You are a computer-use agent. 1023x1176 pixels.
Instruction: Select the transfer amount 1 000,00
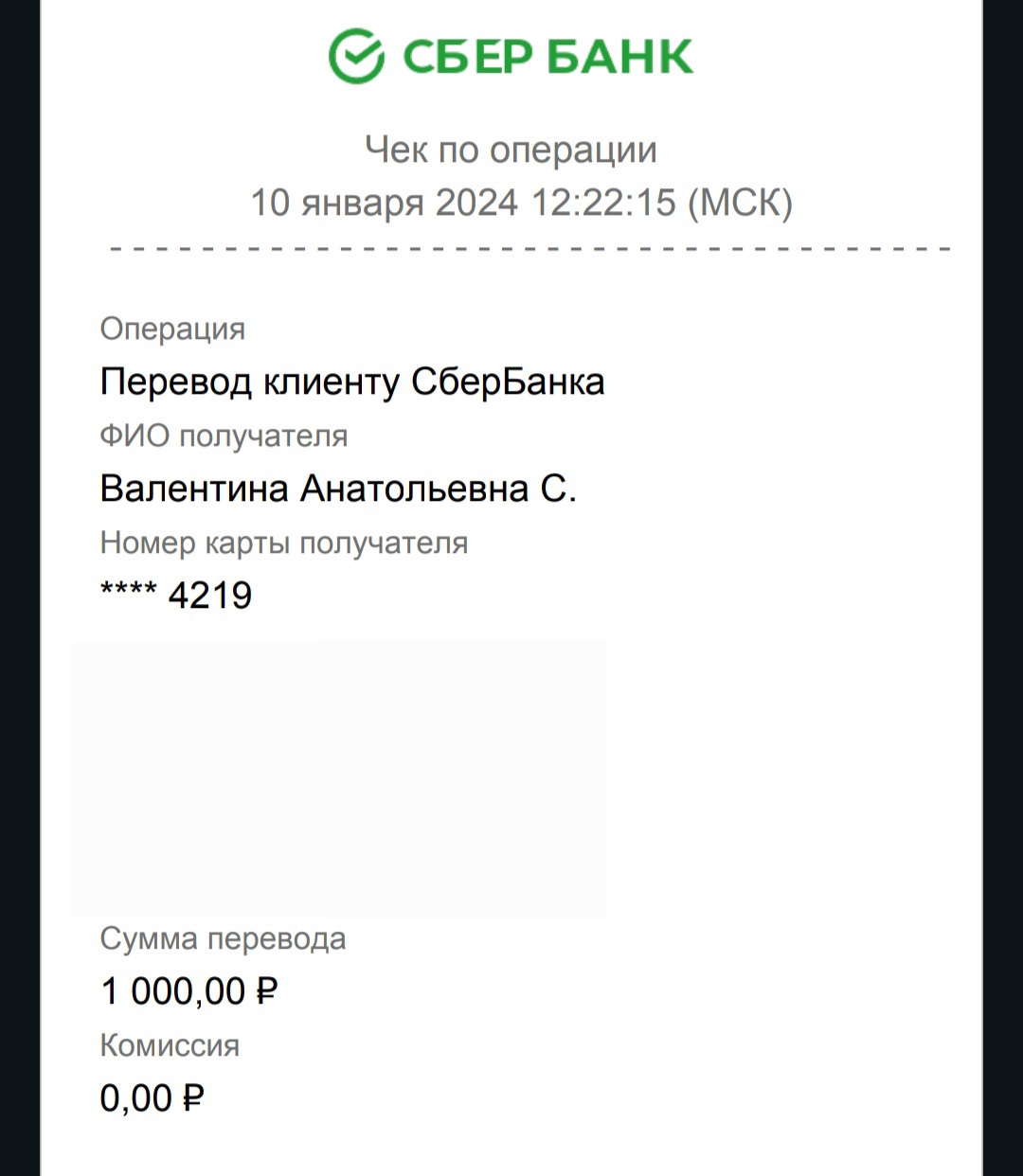pos(173,991)
